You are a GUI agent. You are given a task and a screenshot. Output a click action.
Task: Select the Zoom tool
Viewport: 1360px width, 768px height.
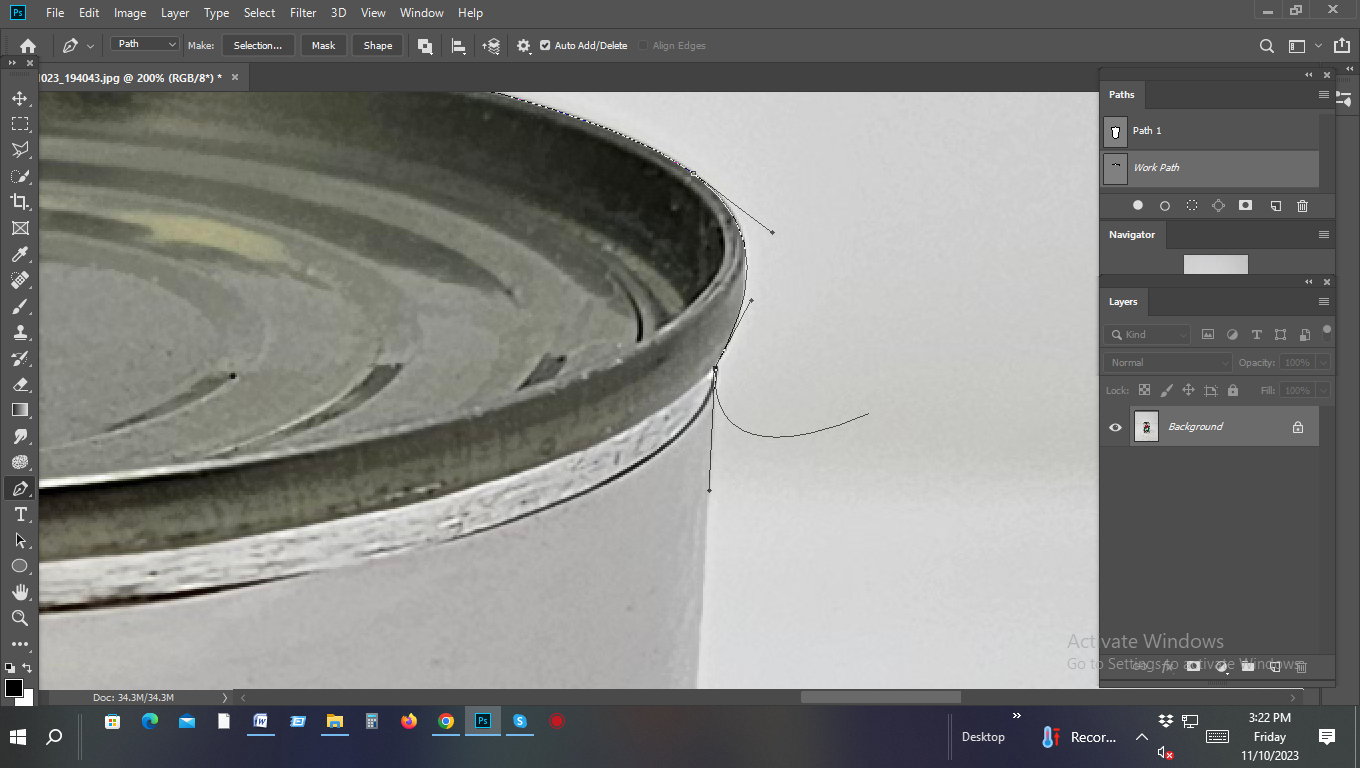pyautogui.click(x=19, y=618)
